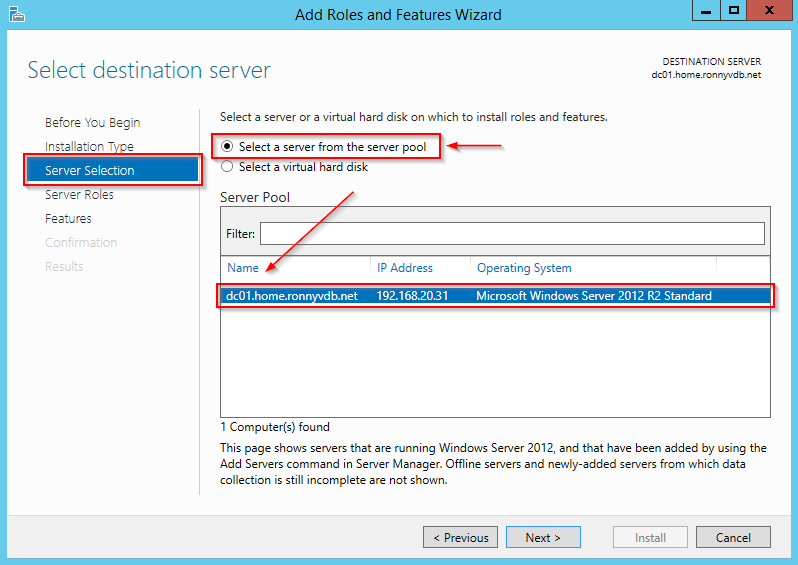
Task: Click into the Filter text box
Action: point(512,233)
